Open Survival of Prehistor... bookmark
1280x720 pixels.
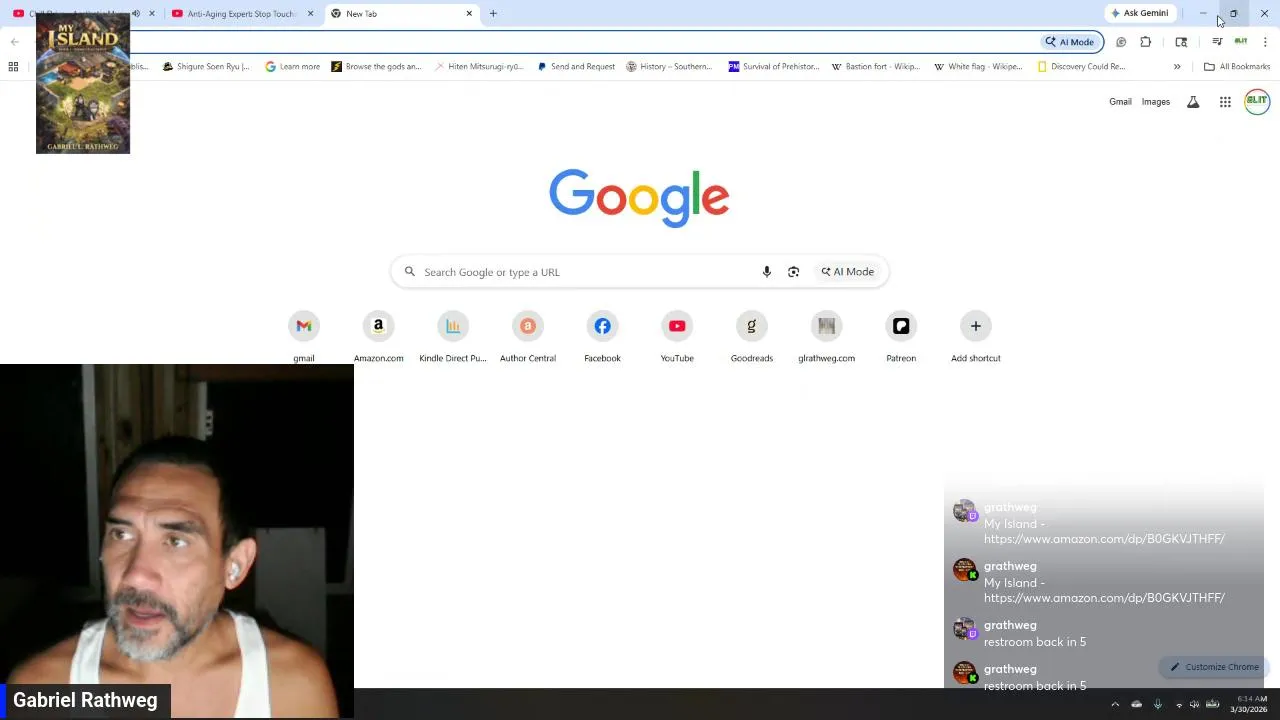pyautogui.click(x=774, y=67)
